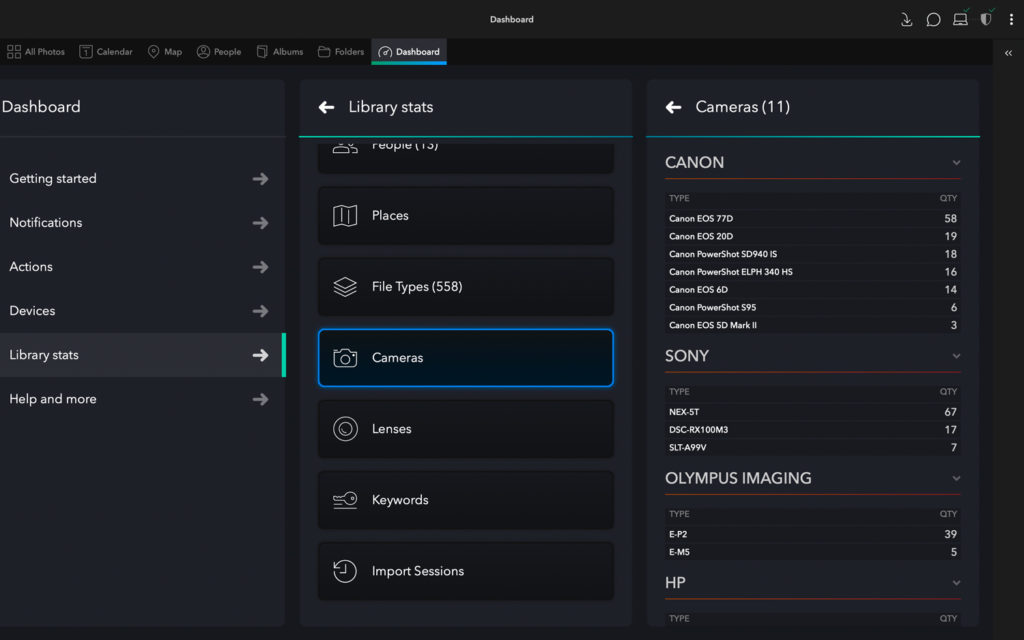This screenshot has height=640, width=1024.
Task: Click the Import Sessions clock icon
Action: (345, 571)
